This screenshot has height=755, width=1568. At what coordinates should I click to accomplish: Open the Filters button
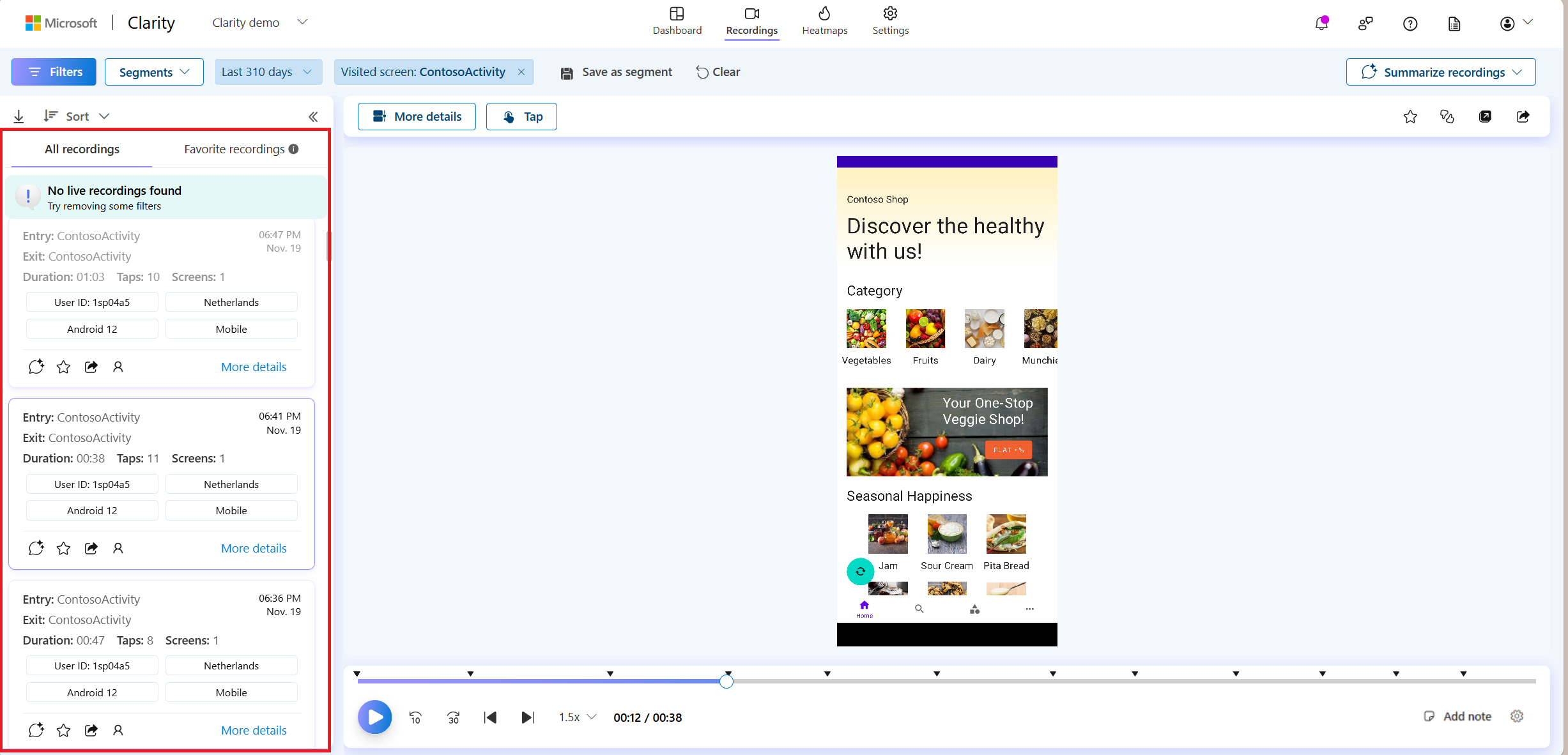[x=54, y=72]
